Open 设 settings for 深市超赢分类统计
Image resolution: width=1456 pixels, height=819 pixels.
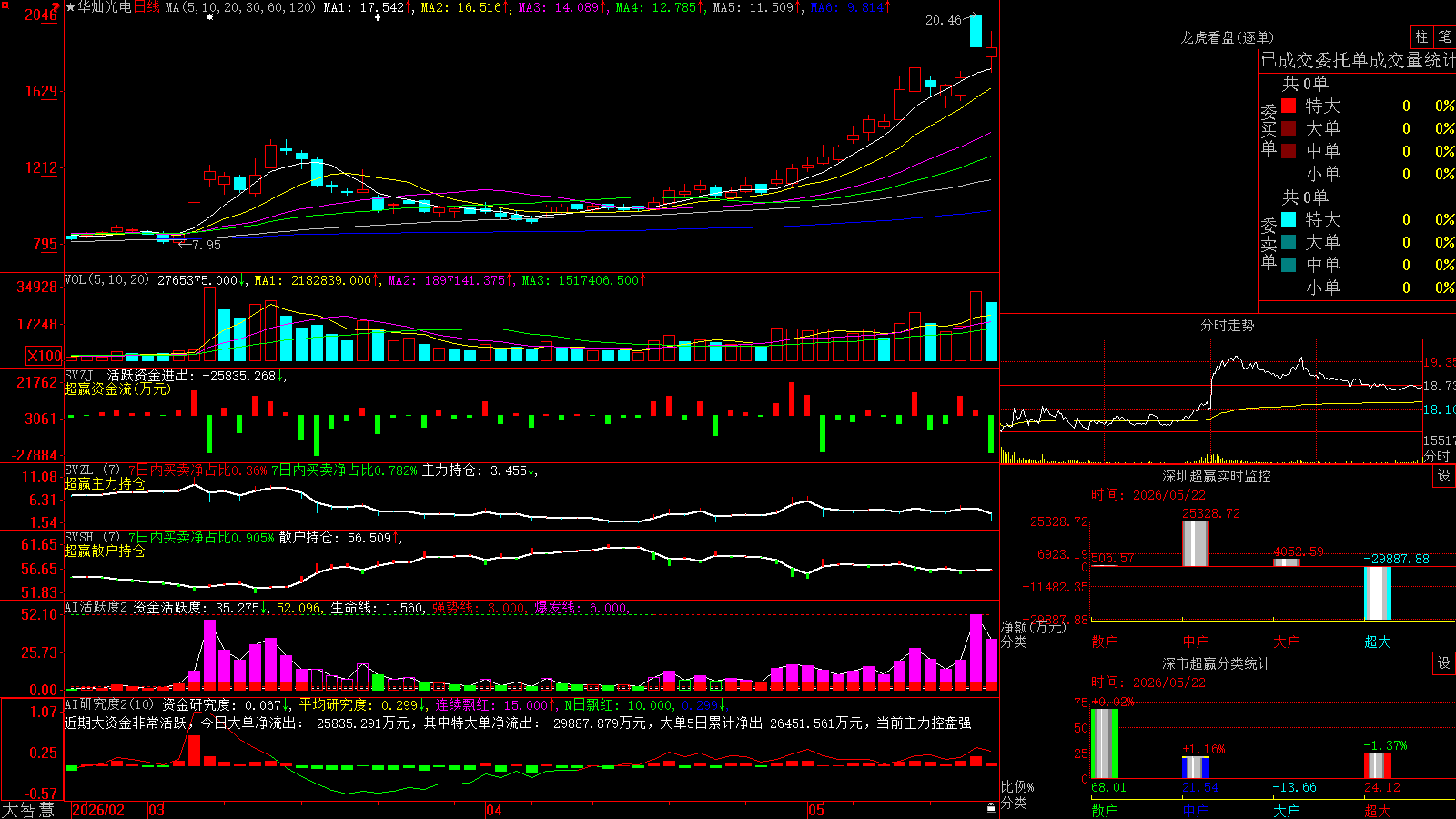click(x=1444, y=663)
